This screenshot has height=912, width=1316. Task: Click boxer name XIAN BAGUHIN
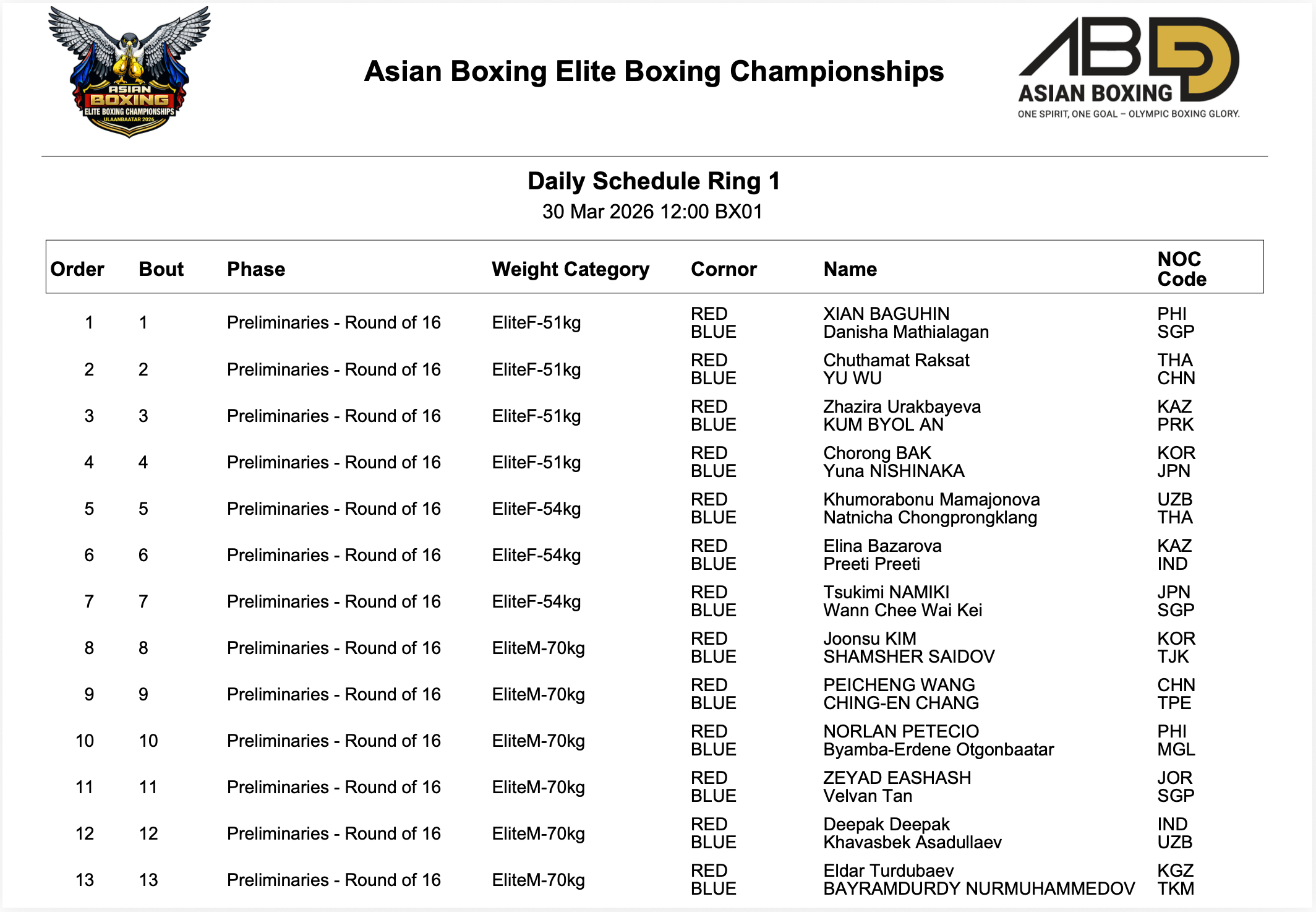pyautogui.click(x=886, y=314)
